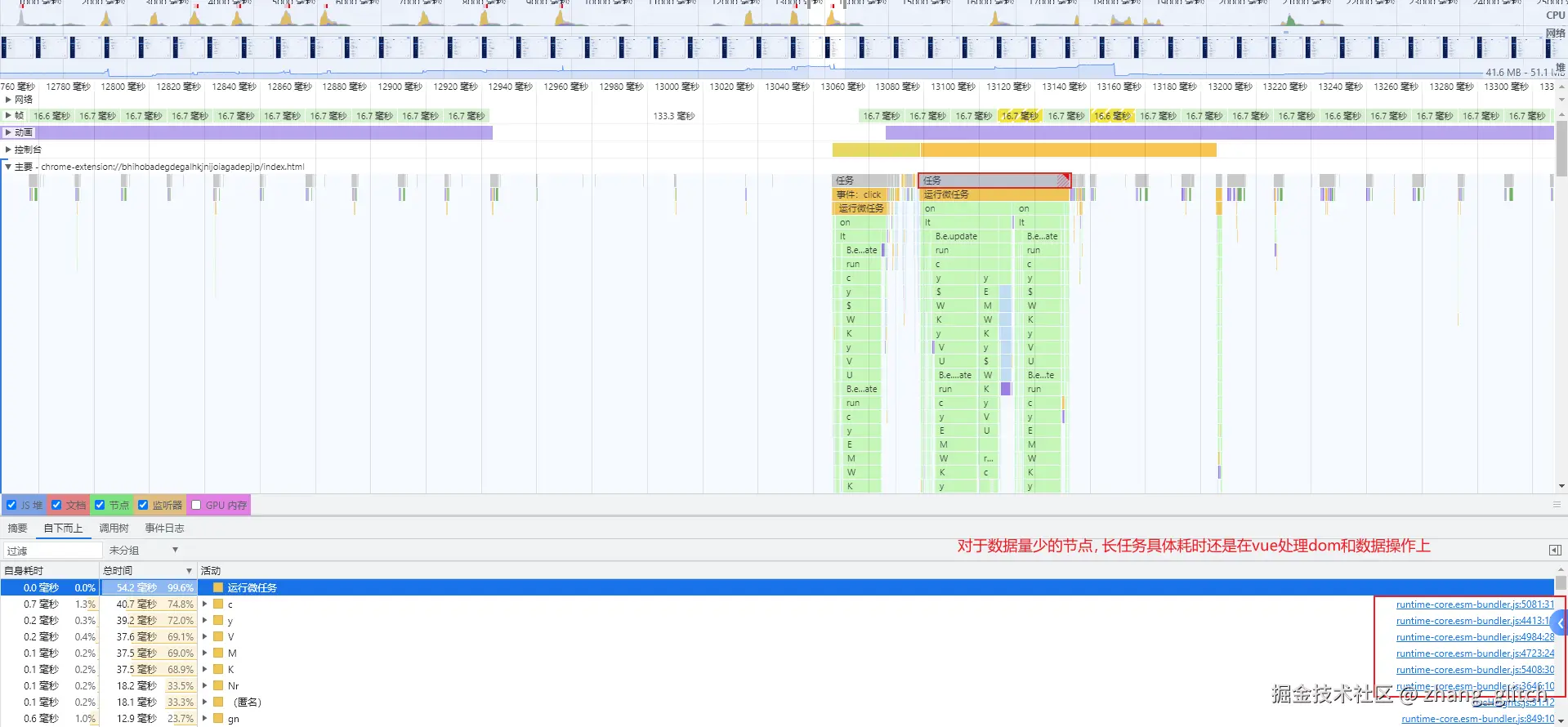Expand the y function row
Image resolution: width=1568 pixels, height=727 pixels.
[x=205, y=621]
